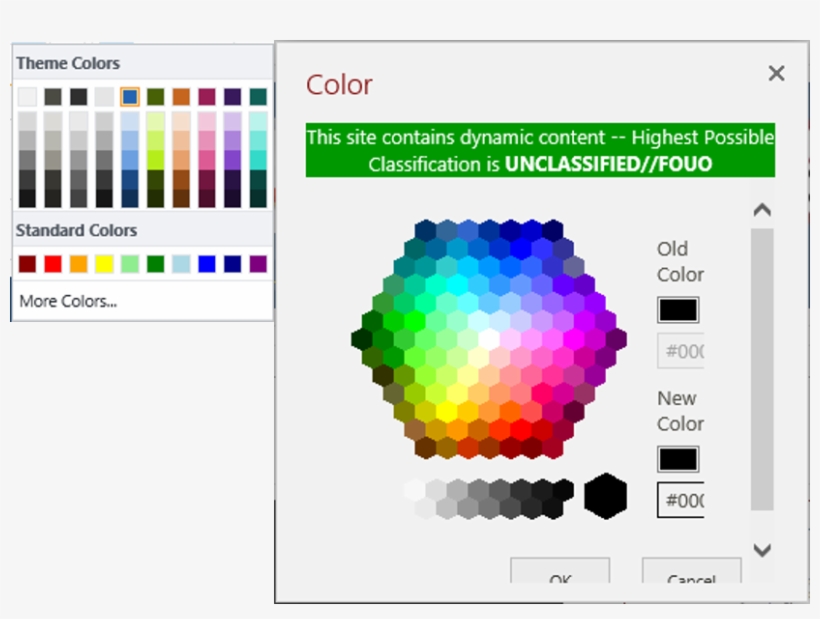Select the white theme color swatch

[x=27, y=97]
